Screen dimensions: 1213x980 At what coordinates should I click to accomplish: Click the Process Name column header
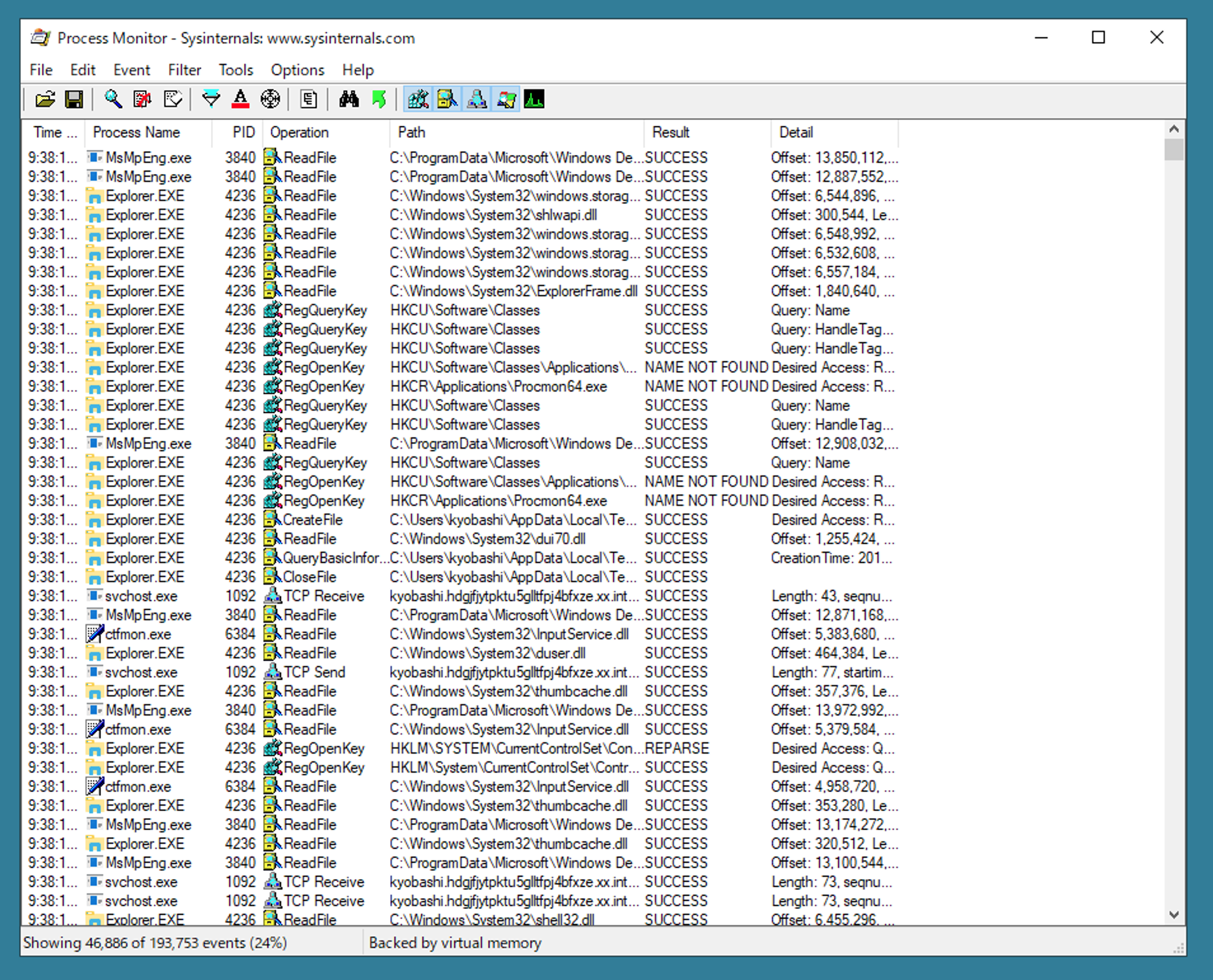(147, 132)
